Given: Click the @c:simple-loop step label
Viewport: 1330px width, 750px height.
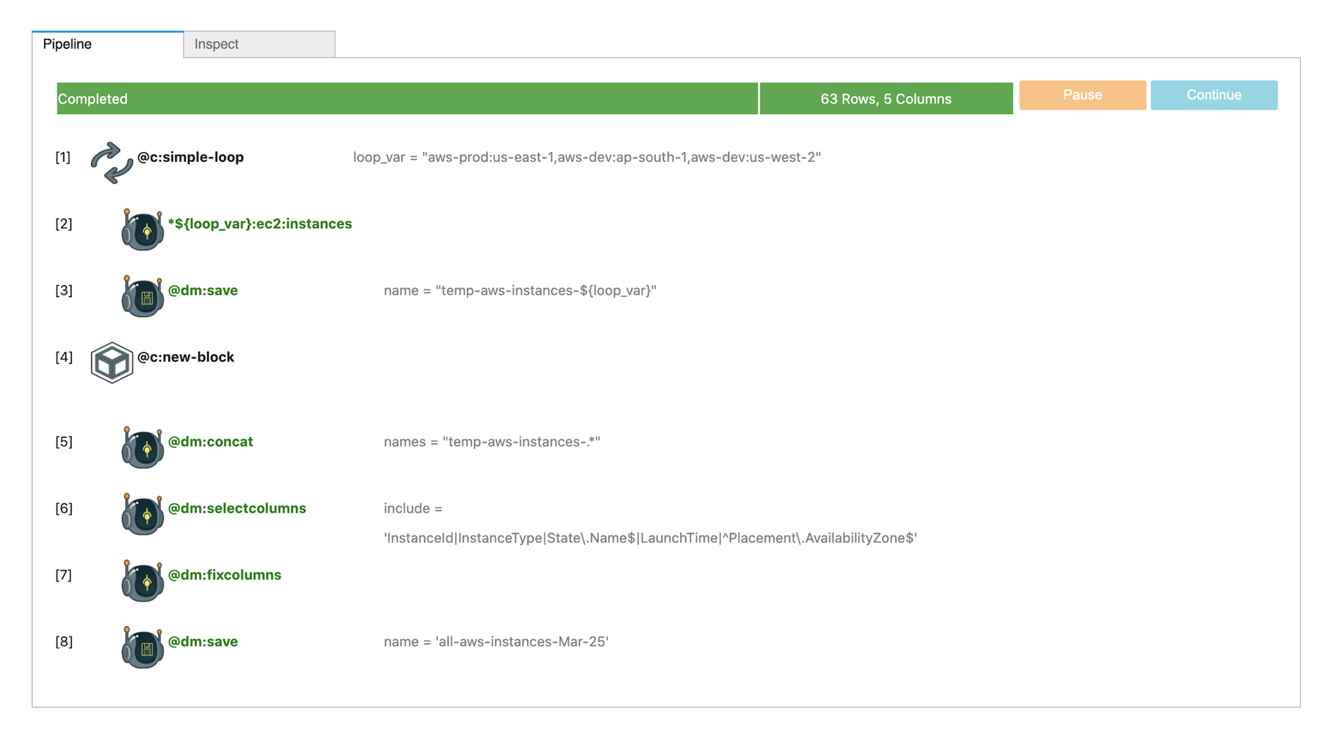Looking at the screenshot, I should [190, 157].
